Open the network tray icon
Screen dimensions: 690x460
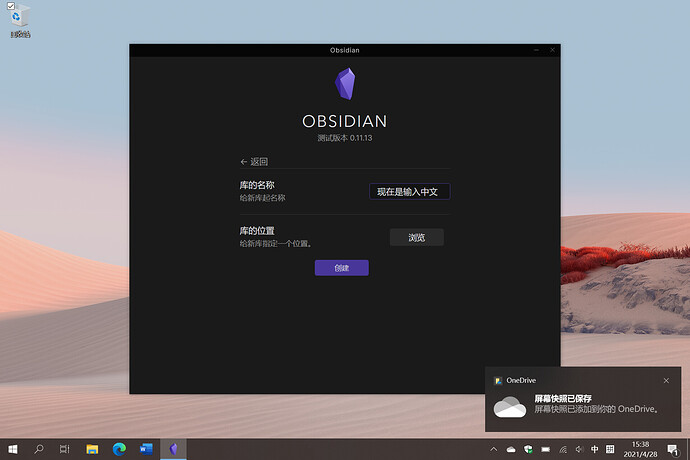click(x=563, y=449)
